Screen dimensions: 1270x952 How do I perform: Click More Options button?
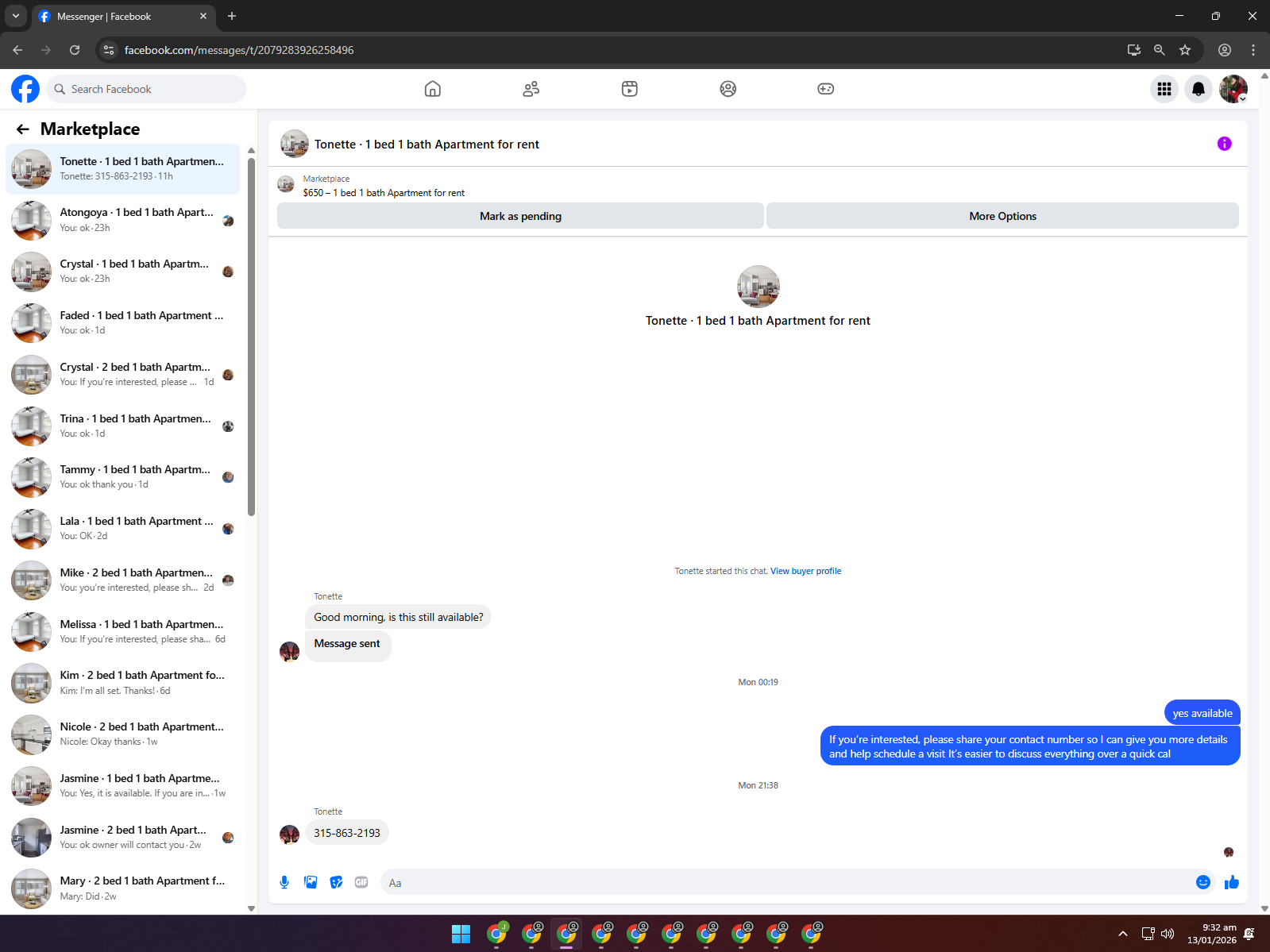[x=1002, y=216]
